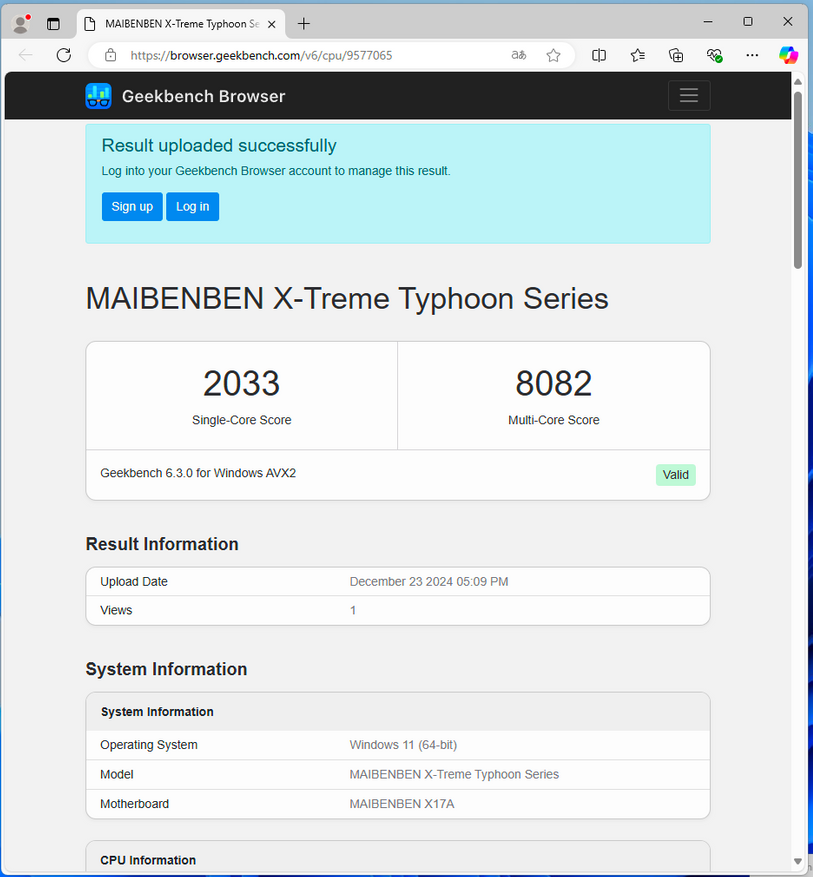Minimize the browser window
813x877 pixels.
click(708, 22)
